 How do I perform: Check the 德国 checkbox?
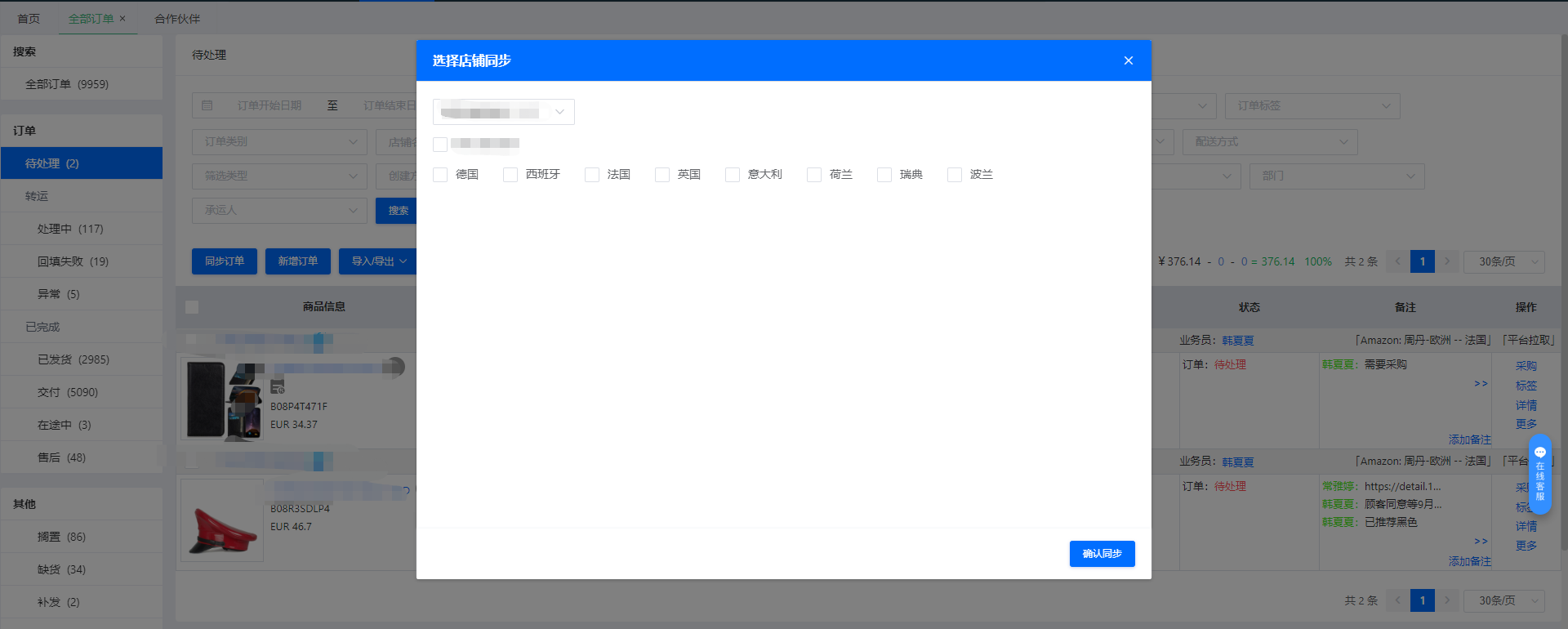[x=440, y=175]
